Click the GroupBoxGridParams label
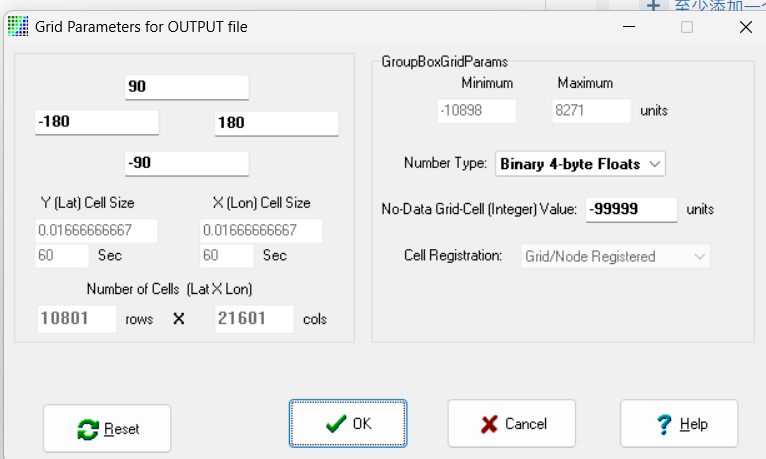Image resolution: width=766 pixels, height=459 pixels. (445, 62)
